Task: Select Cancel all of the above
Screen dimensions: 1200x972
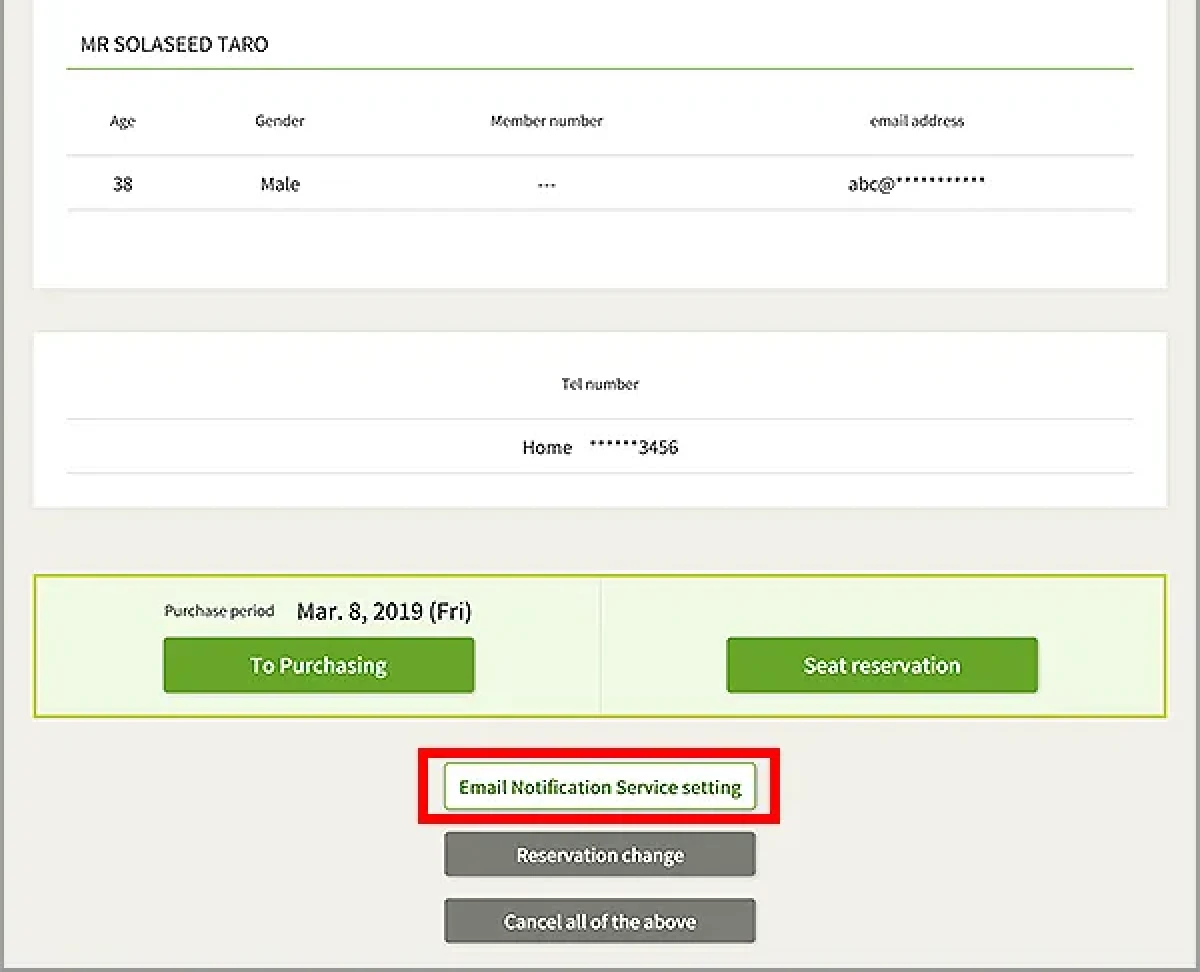Action: pyautogui.click(x=599, y=921)
